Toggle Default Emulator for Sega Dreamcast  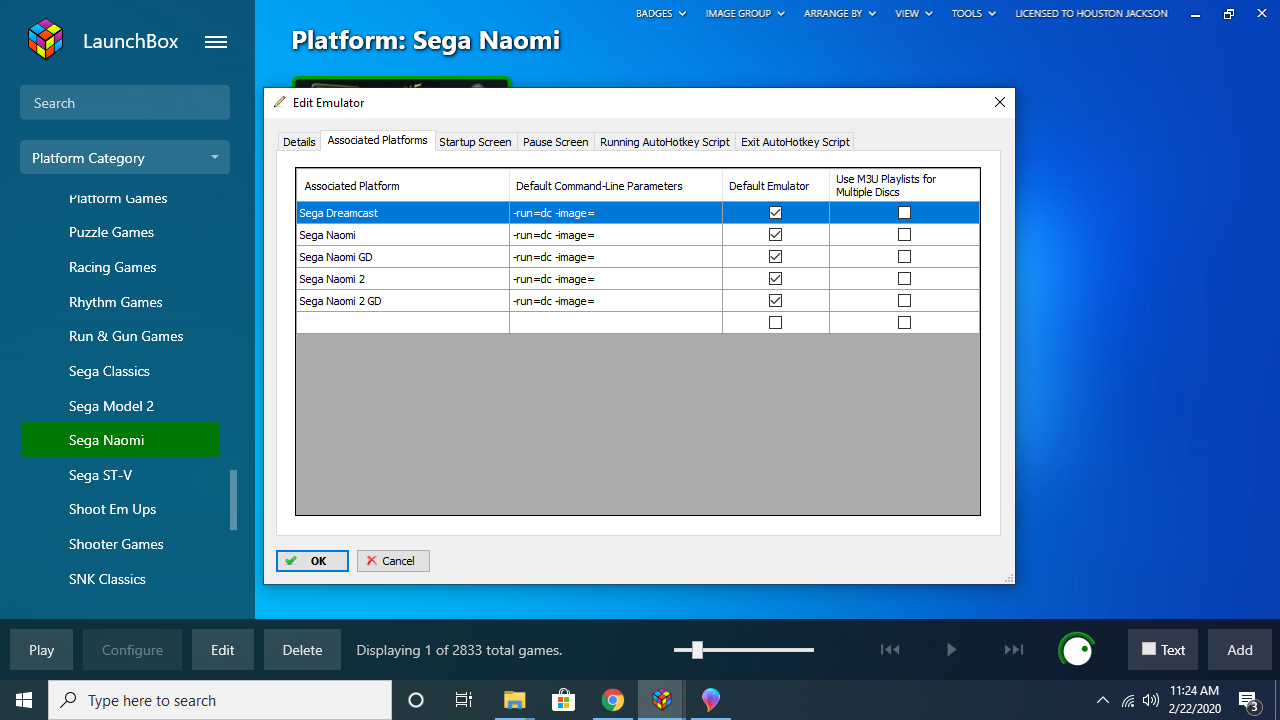[x=775, y=213]
